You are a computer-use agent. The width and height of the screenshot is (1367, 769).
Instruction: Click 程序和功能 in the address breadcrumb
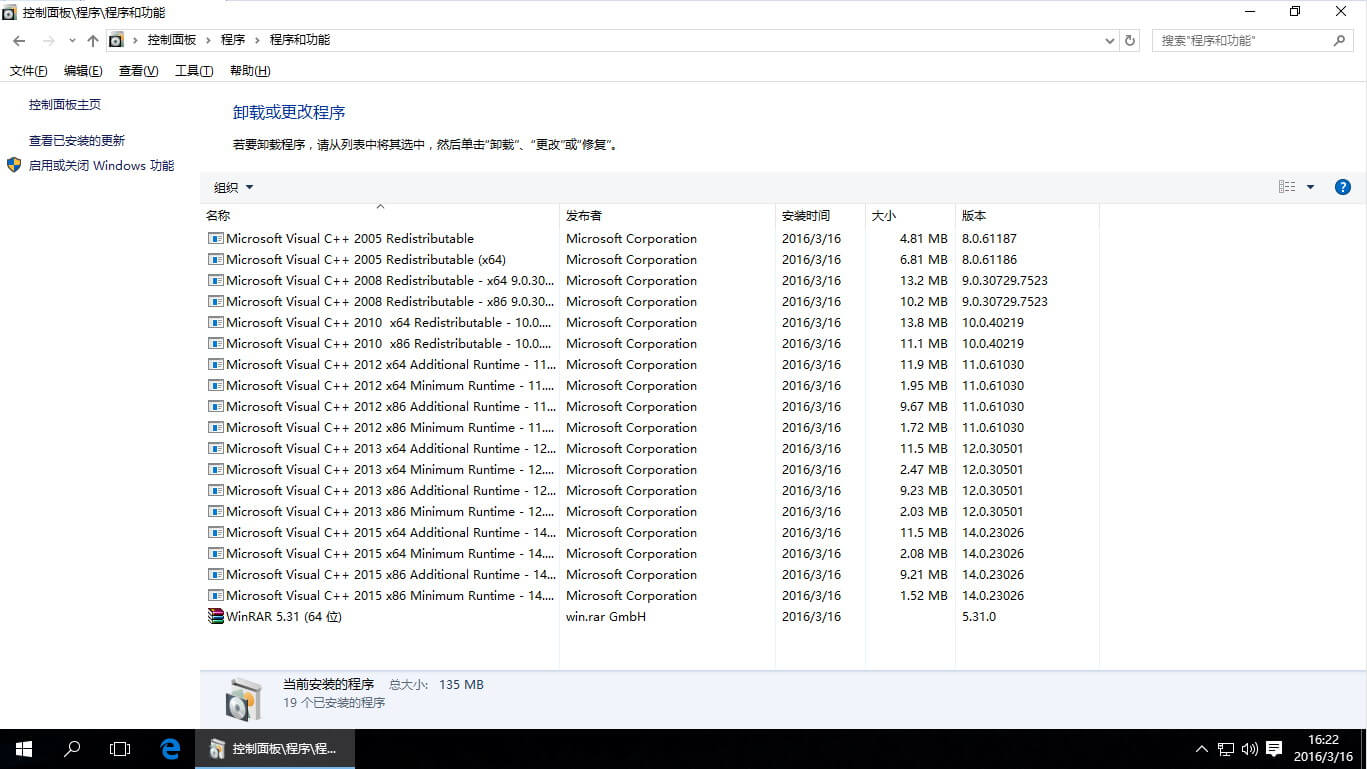(300, 41)
